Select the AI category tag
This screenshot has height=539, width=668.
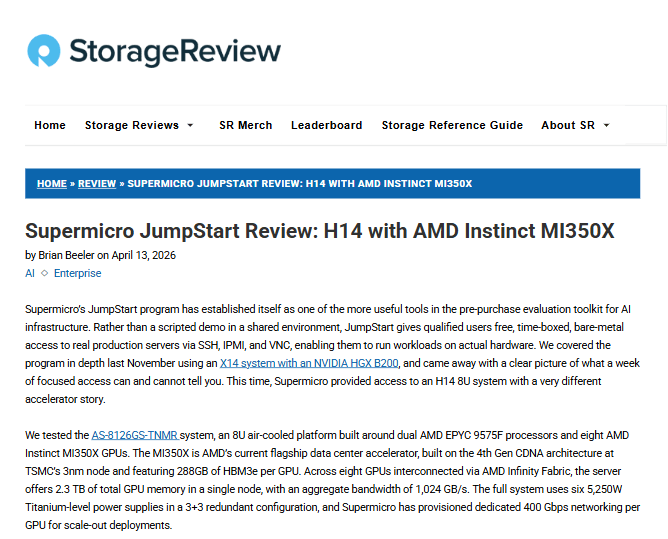click(30, 273)
